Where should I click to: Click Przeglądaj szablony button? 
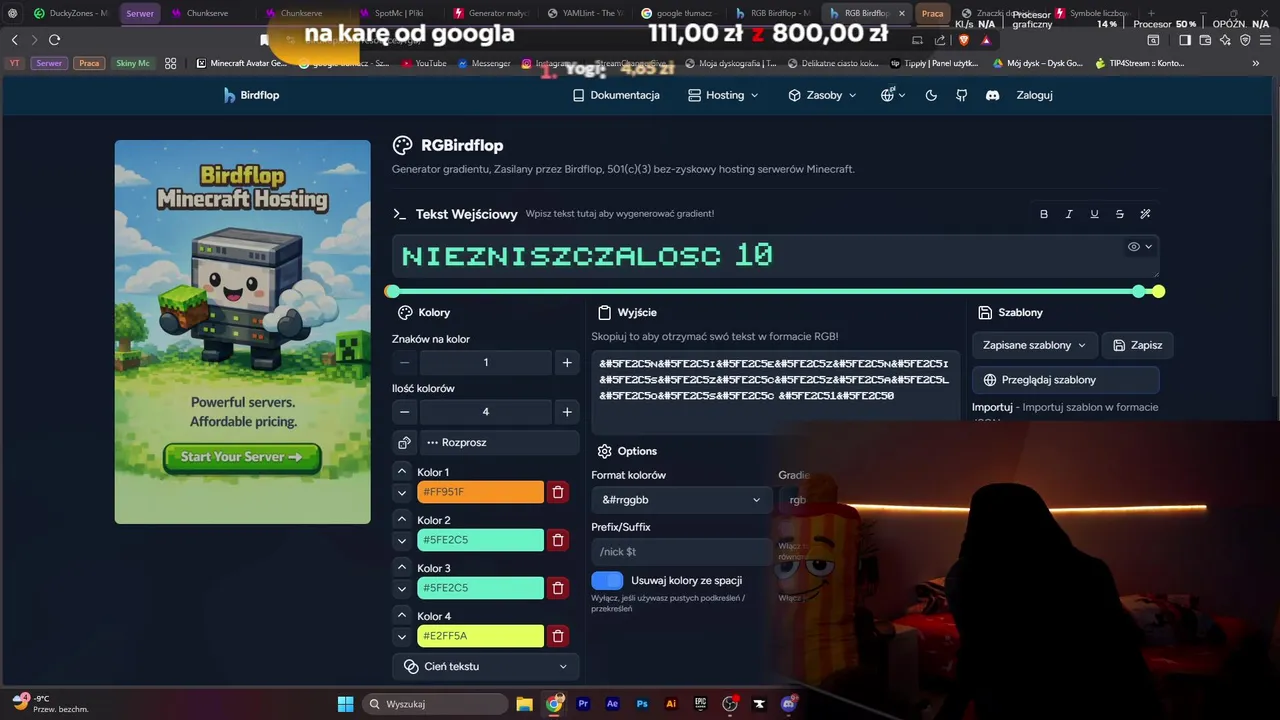coord(1066,380)
